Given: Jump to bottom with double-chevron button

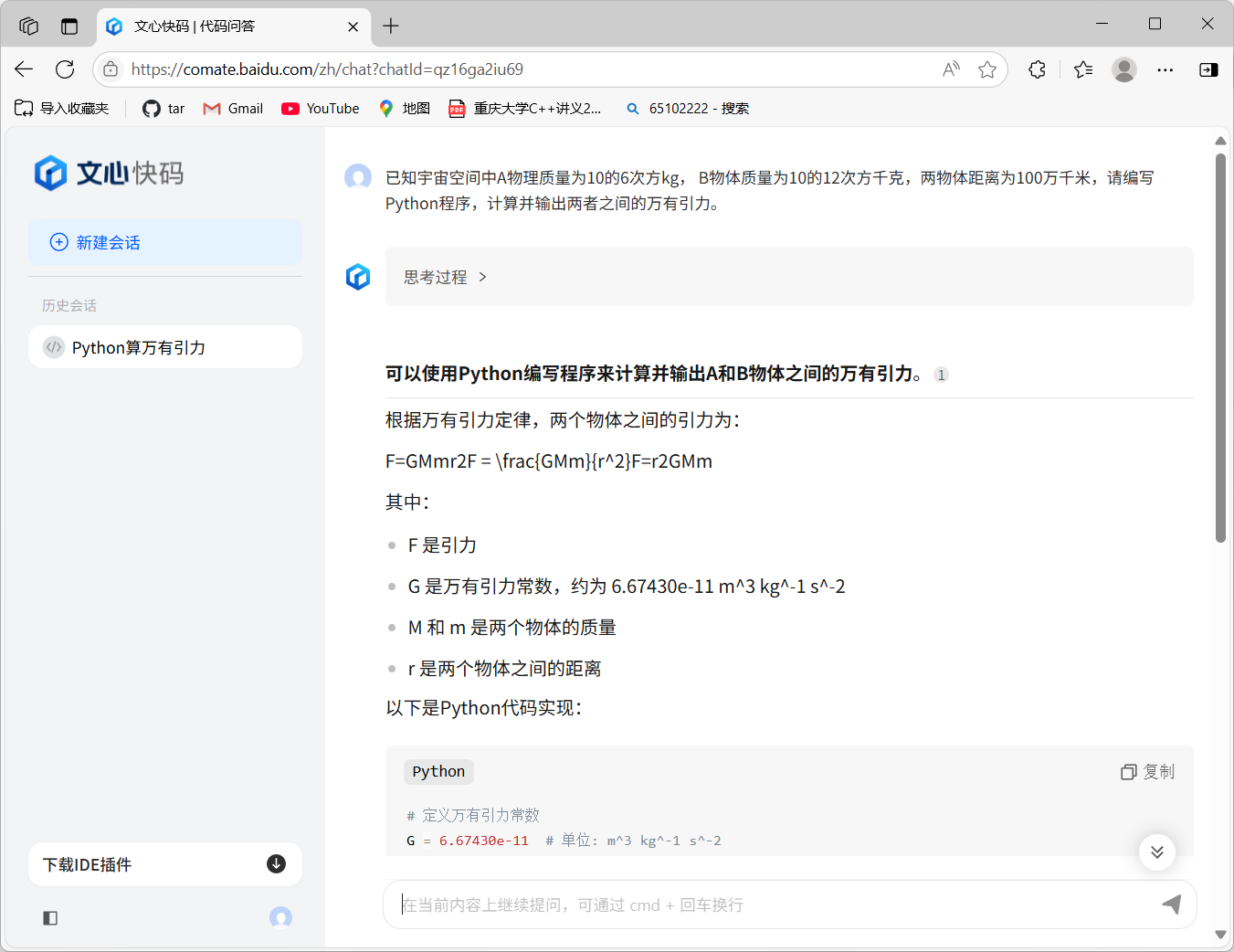Looking at the screenshot, I should click(1157, 852).
